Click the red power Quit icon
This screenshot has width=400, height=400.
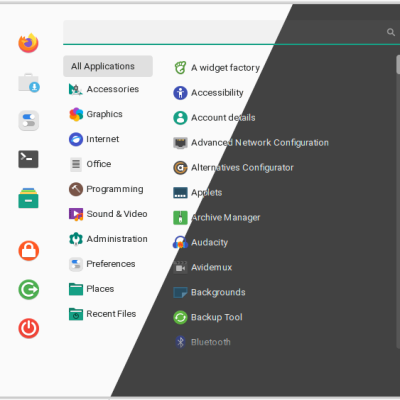[29, 328]
